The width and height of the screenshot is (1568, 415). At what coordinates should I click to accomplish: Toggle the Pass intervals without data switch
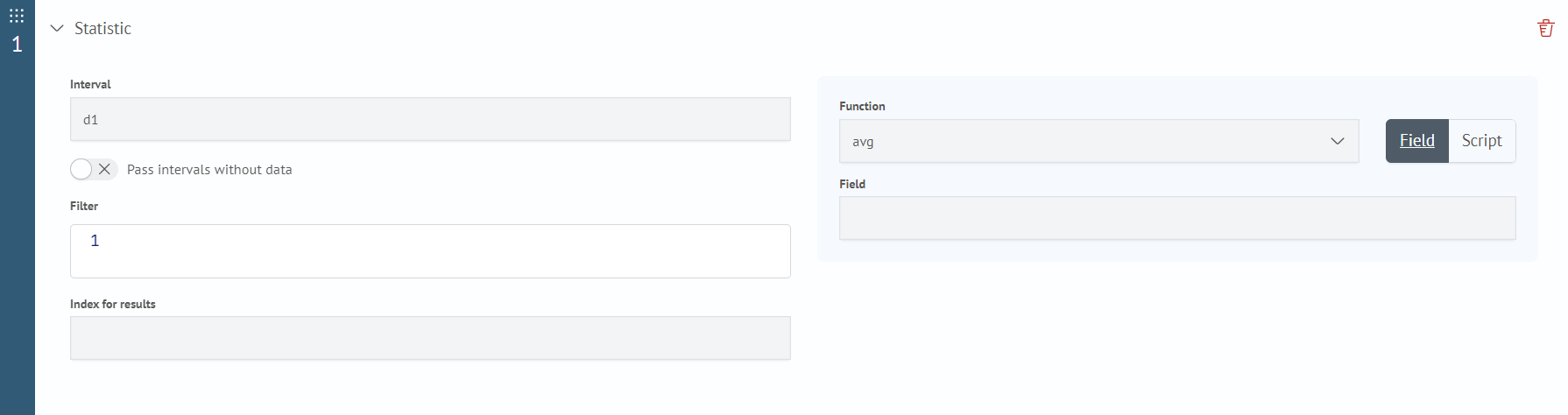(x=94, y=169)
